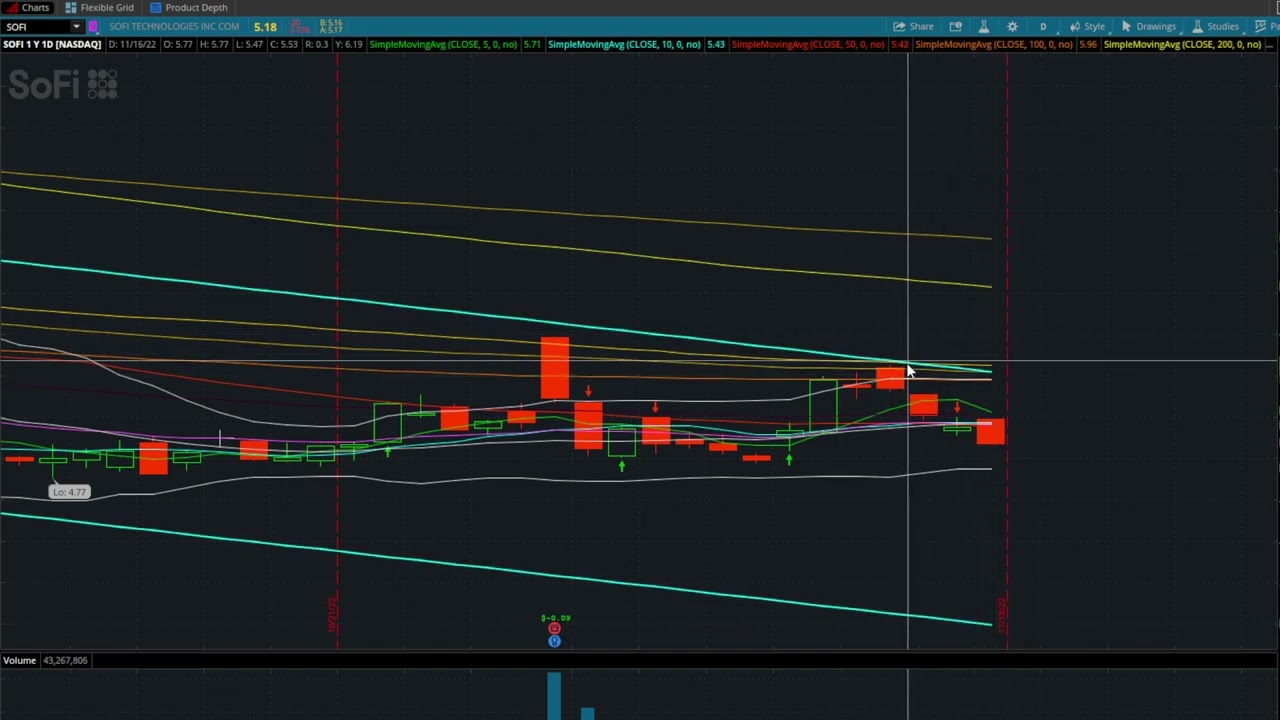
Task: Click the SimpleMovingAvg (CLOSE, 5, 0, no) label
Action: [x=443, y=45]
